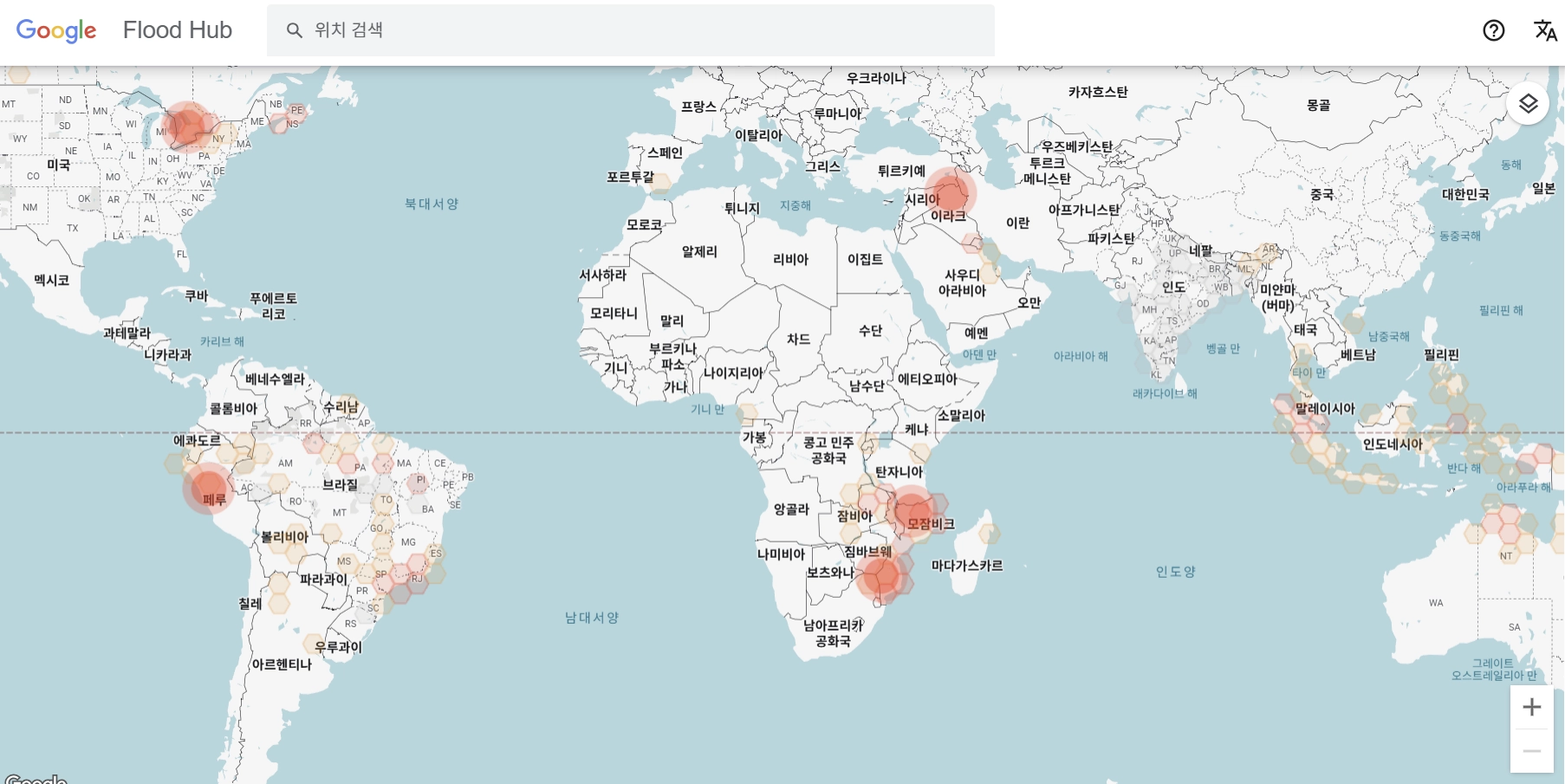Zoom out with the minus button

pyautogui.click(x=1531, y=750)
